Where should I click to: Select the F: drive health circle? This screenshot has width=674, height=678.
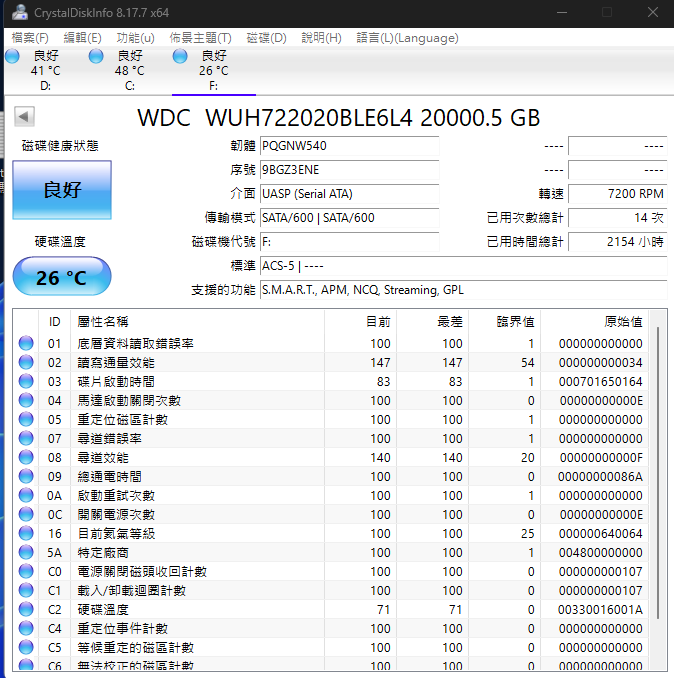180,56
